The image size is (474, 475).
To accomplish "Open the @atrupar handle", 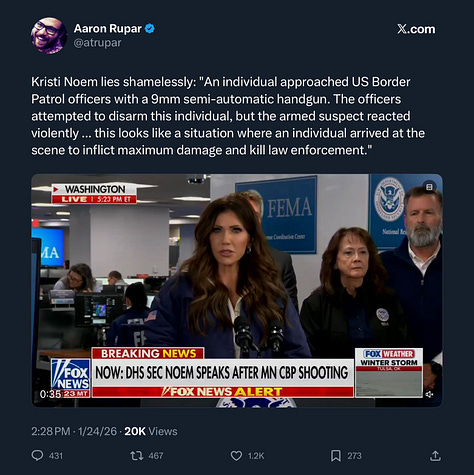I will click(97, 43).
